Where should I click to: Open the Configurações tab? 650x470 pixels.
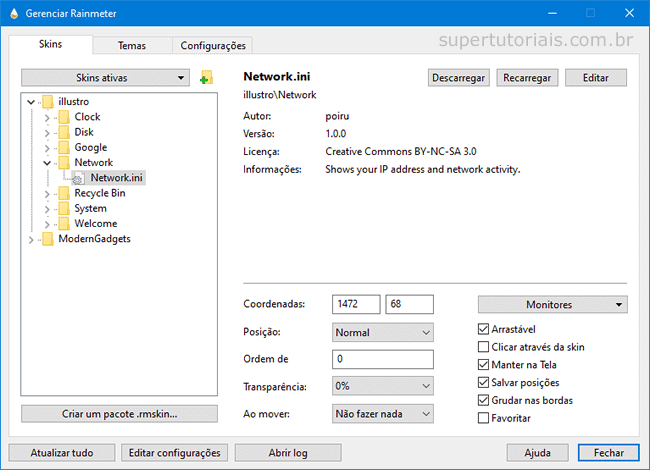click(213, 46)
